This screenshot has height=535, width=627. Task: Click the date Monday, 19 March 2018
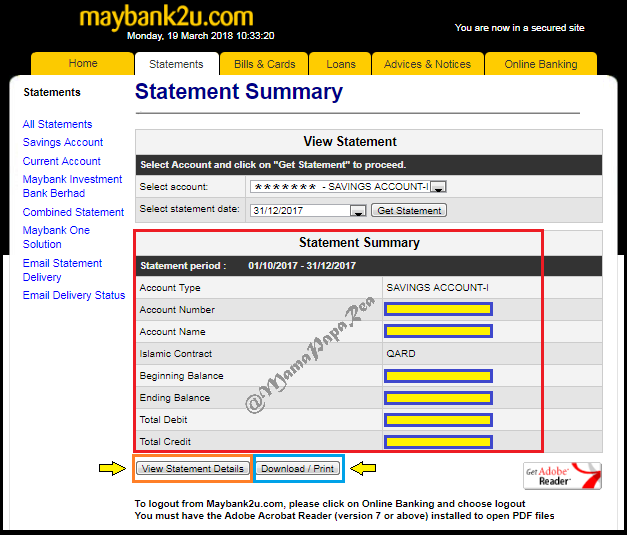180,36
